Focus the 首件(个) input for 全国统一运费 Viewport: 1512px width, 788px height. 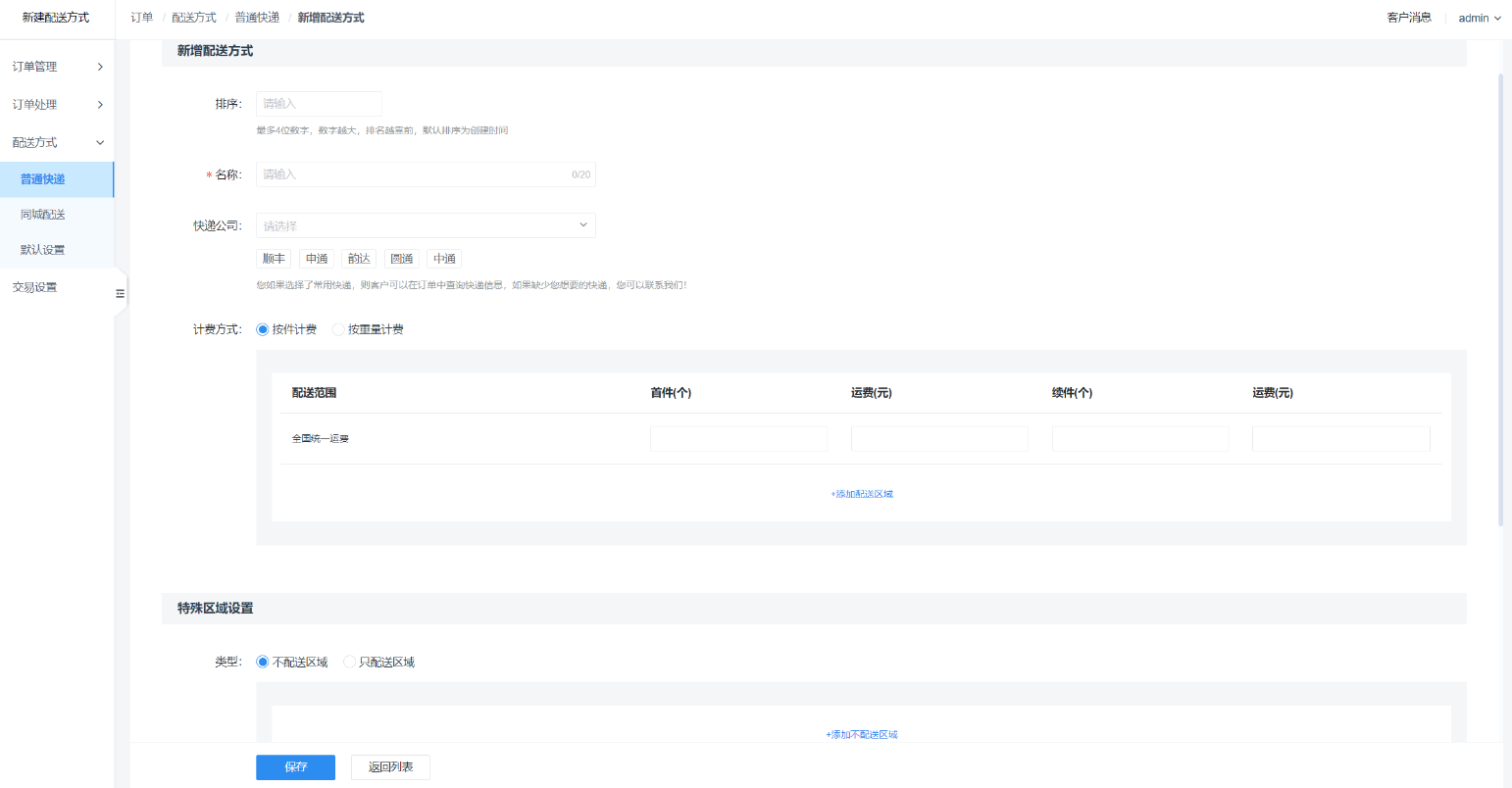(x=738, y=438)
